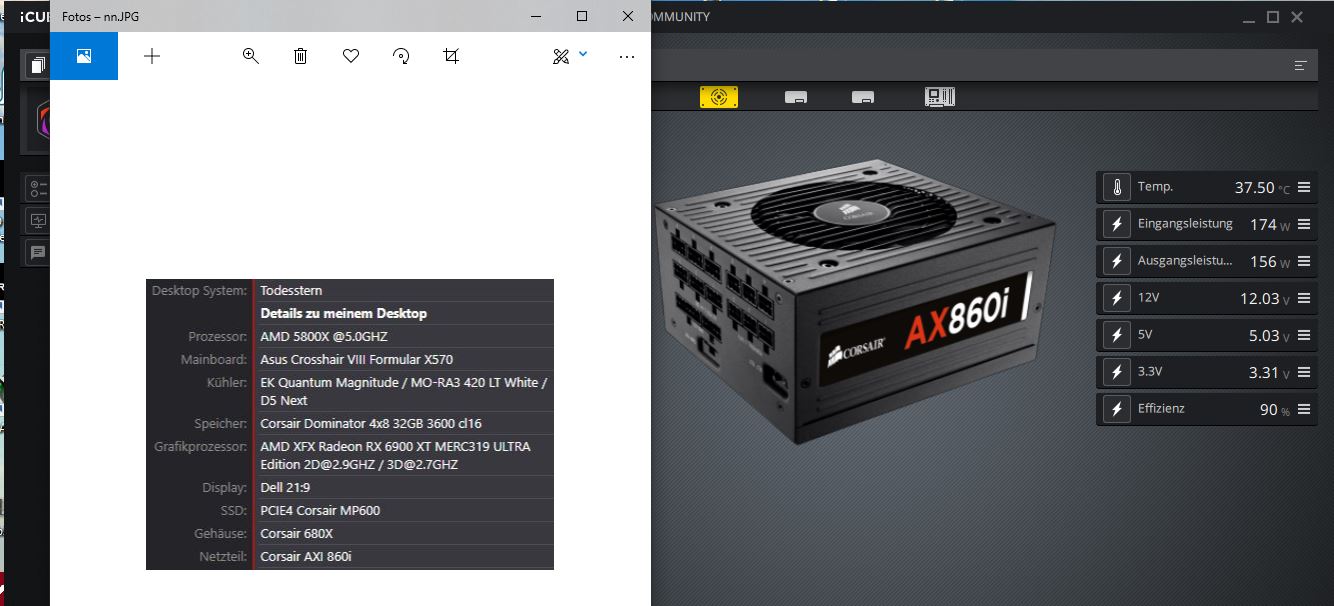Screen dimensions: 1334x606
Task: Click the 156 W output power value
Action: 1270,262
